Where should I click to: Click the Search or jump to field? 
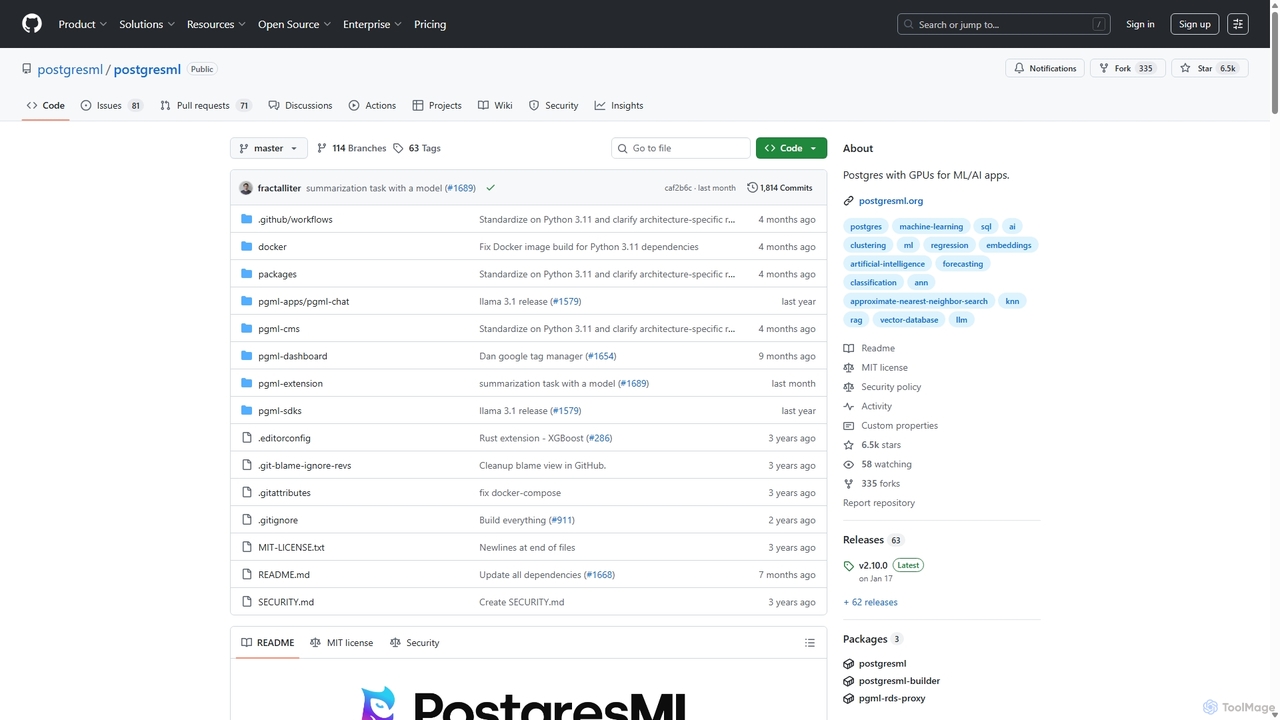point(1004,24)
